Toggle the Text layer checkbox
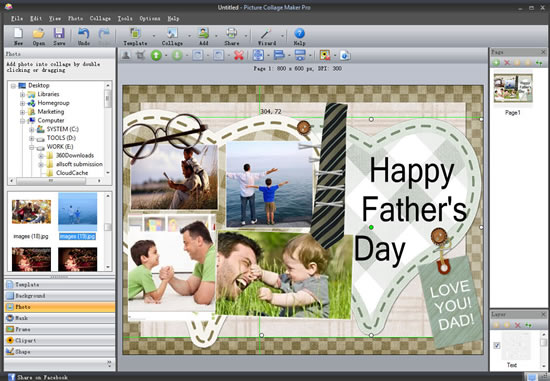This screenshot has width=550, height=381. click(497, 346)
